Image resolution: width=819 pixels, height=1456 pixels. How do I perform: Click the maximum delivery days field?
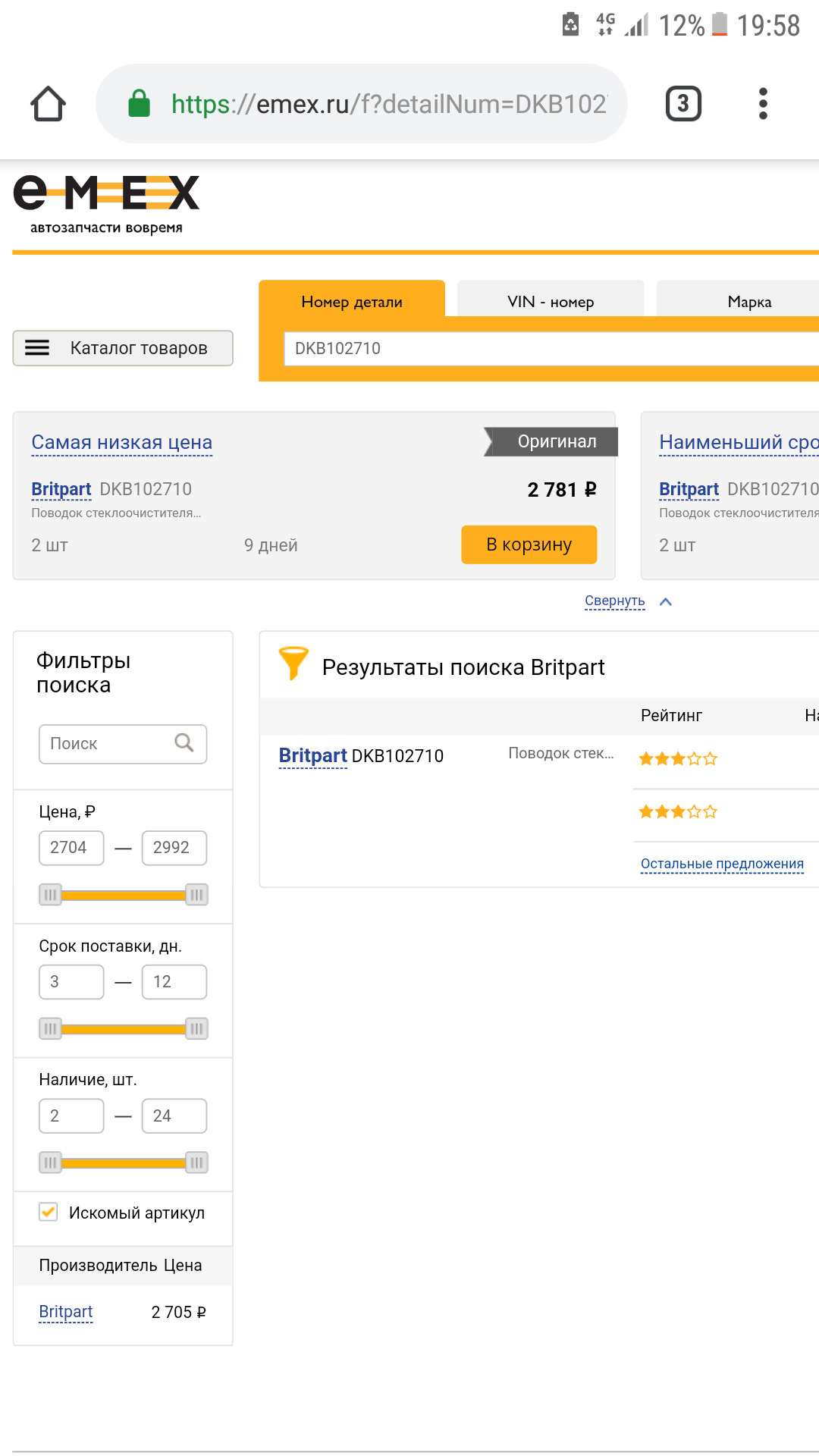(174, 982)
